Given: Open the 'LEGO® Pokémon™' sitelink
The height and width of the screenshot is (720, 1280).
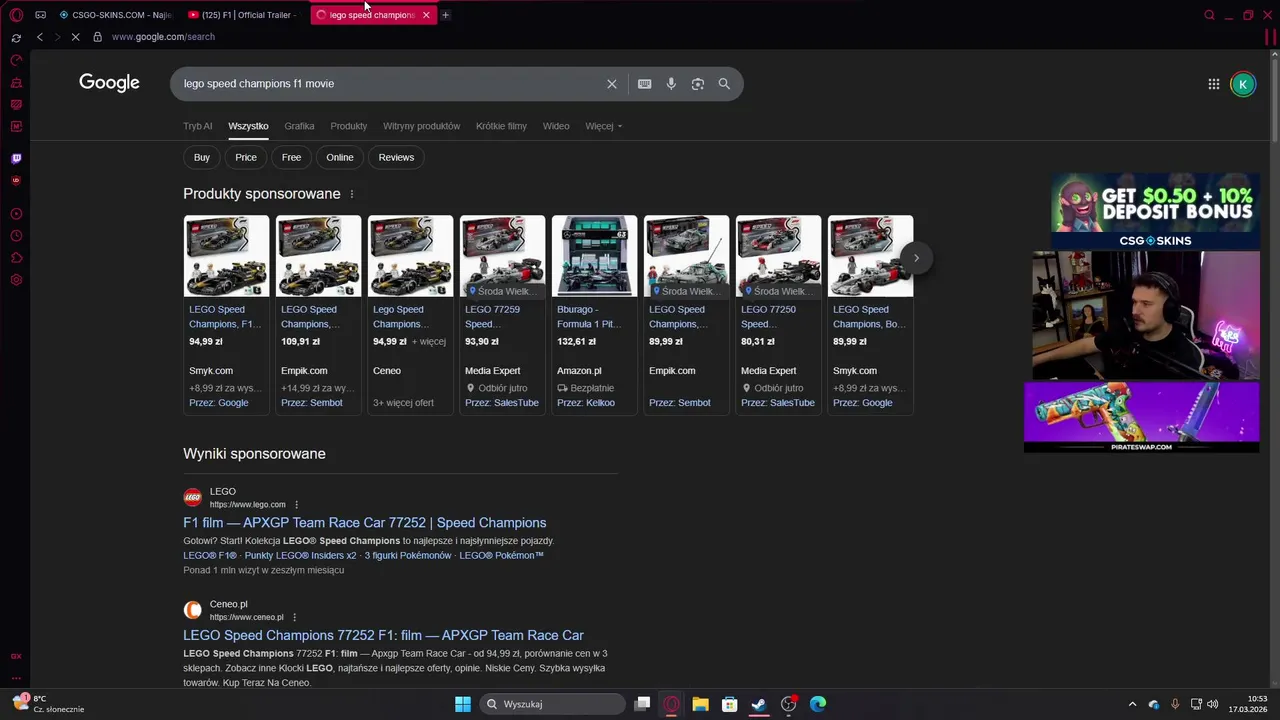Looking at the screenshot, I should [x=501, y=555].
